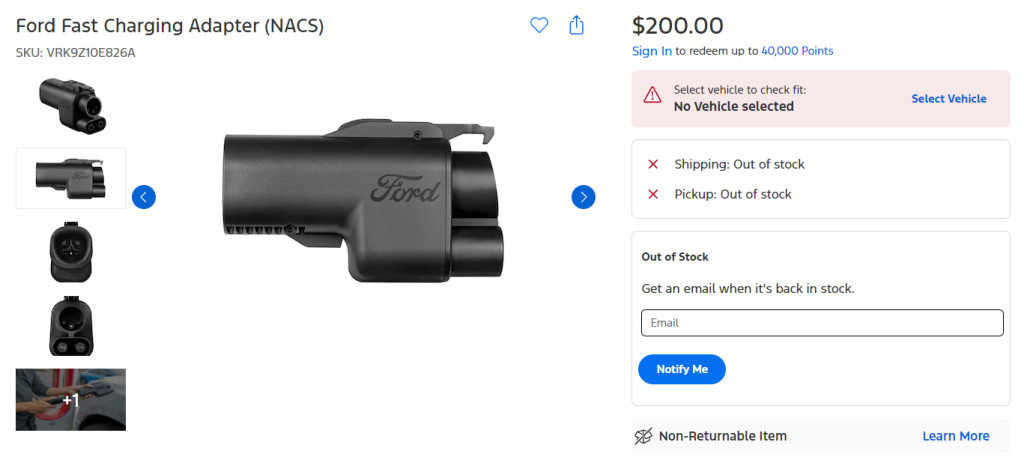Click the main Ford adapter product image
Screen dimensions: 1024x457
[x=362, y=198]
